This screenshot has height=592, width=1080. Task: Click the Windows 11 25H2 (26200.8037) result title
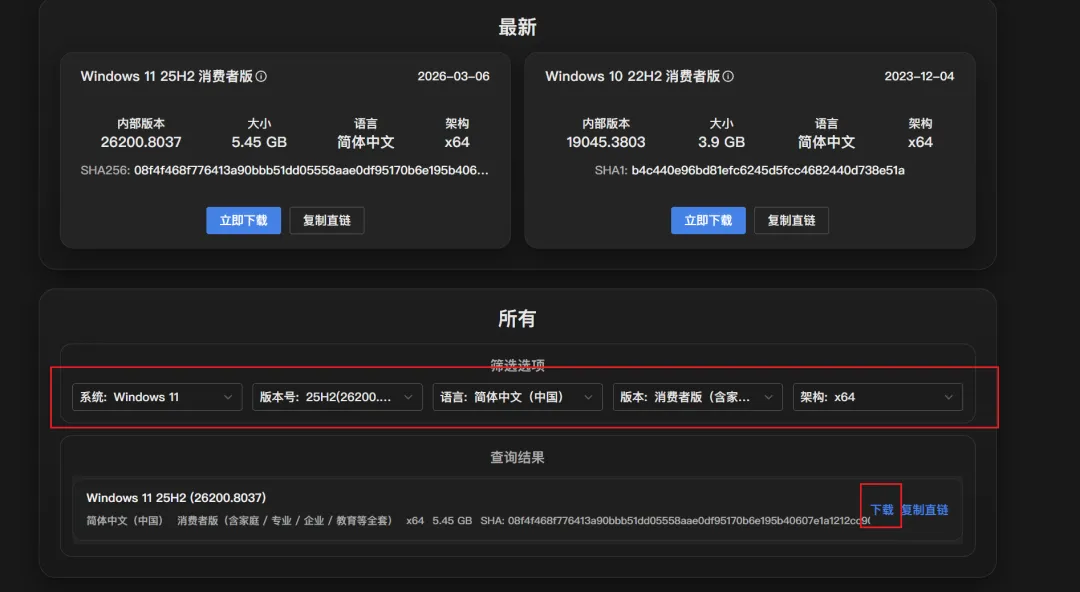pos(176,498)
